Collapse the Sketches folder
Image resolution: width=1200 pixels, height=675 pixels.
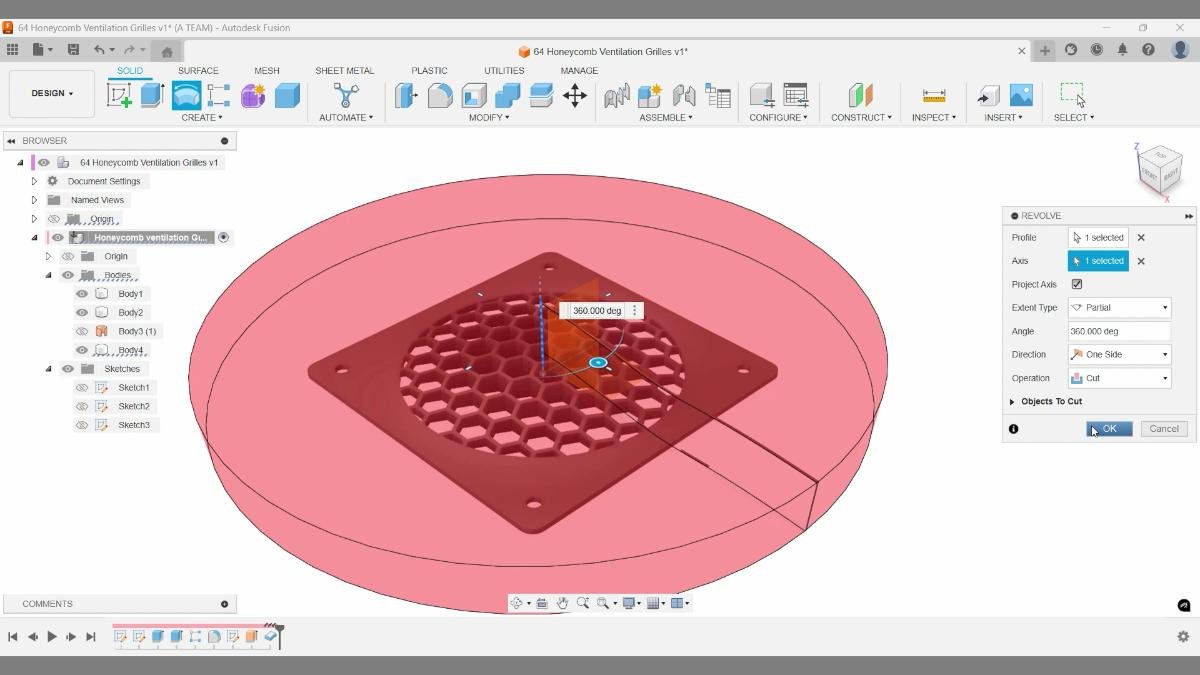48,369
